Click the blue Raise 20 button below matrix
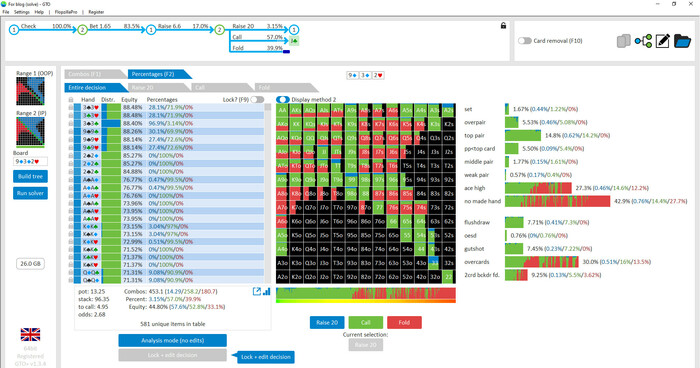 tap(327, 322)
